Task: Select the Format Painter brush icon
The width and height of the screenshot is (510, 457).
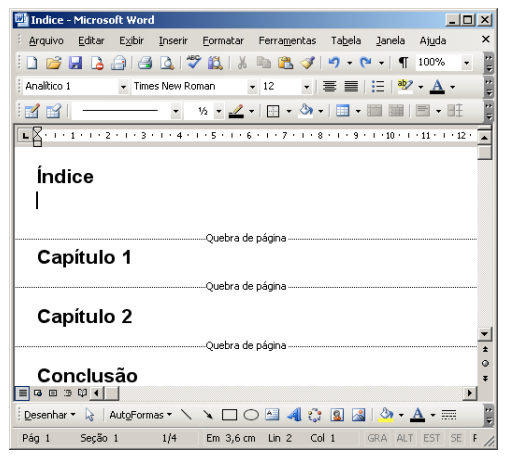Action: (307, 62)
